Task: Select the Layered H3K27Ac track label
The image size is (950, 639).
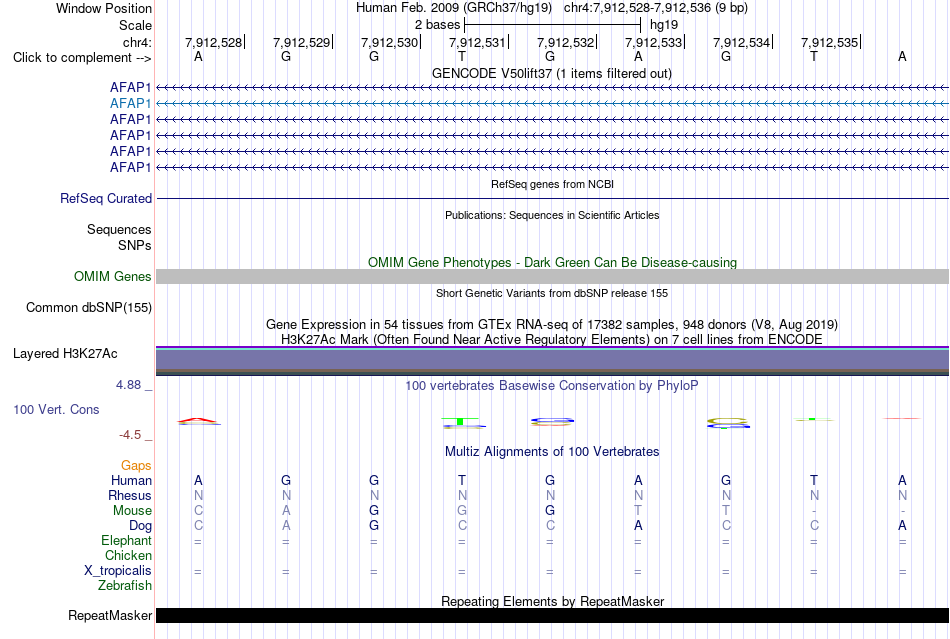Action: point(65,354)
